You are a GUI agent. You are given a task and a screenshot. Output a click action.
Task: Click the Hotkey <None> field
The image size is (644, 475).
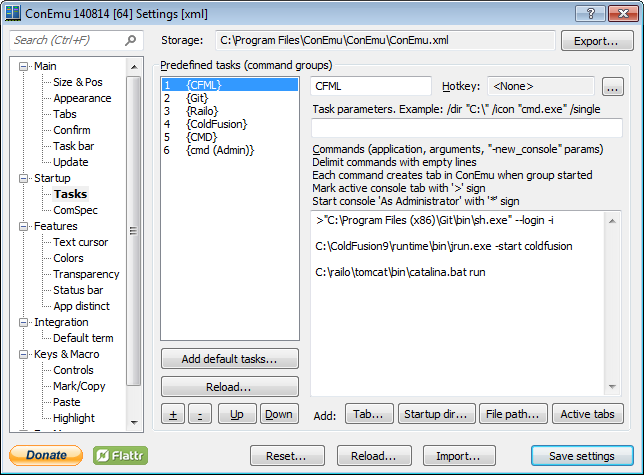click(540, 86)
